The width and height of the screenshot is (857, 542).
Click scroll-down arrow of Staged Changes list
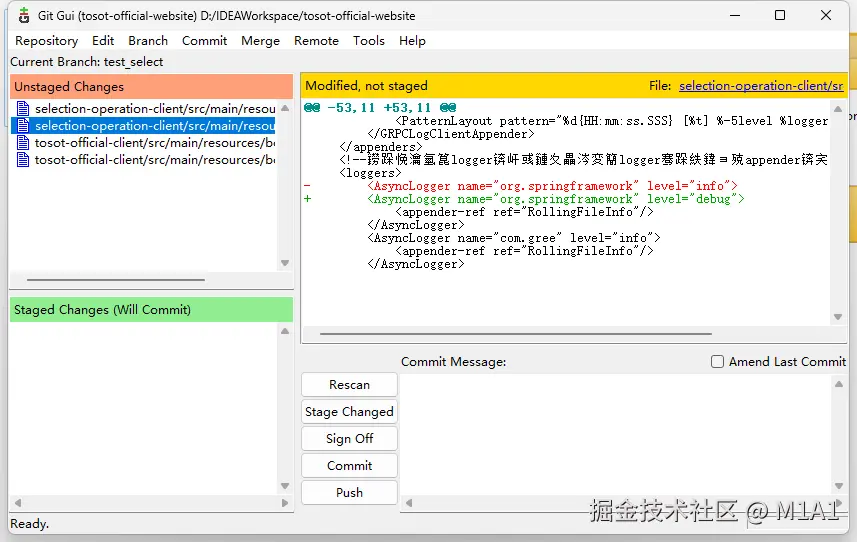285,486
